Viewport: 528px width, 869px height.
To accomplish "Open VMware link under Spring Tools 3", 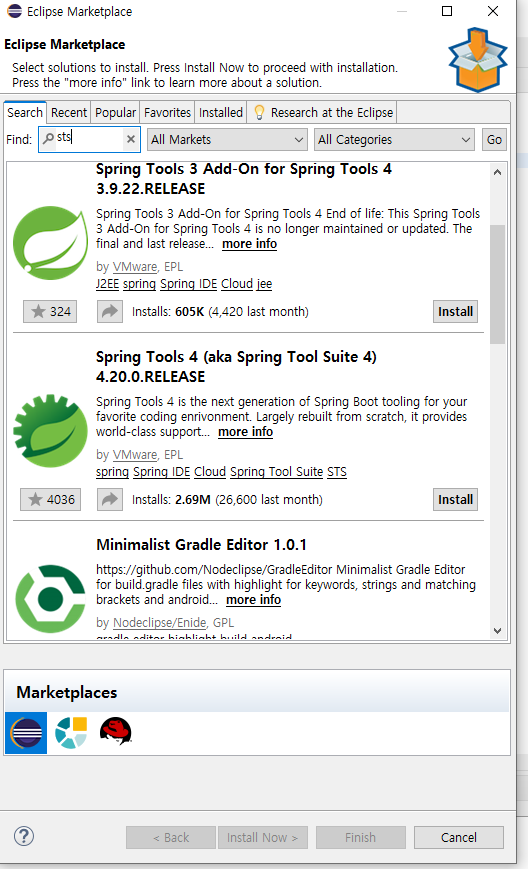I will coord(135,267).
